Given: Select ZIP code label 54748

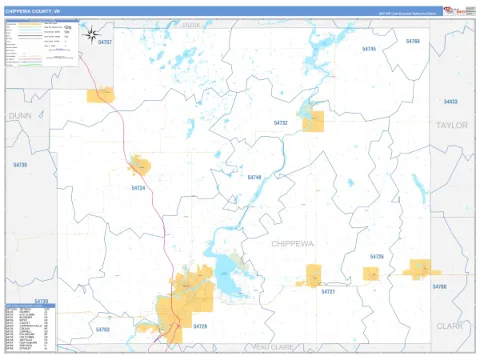Looking at the screenshot, I should click(254, 177).
